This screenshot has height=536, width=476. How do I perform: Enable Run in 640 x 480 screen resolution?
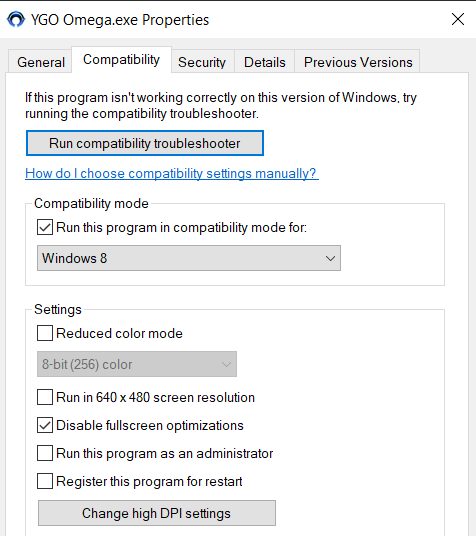(x=45, y=397)
